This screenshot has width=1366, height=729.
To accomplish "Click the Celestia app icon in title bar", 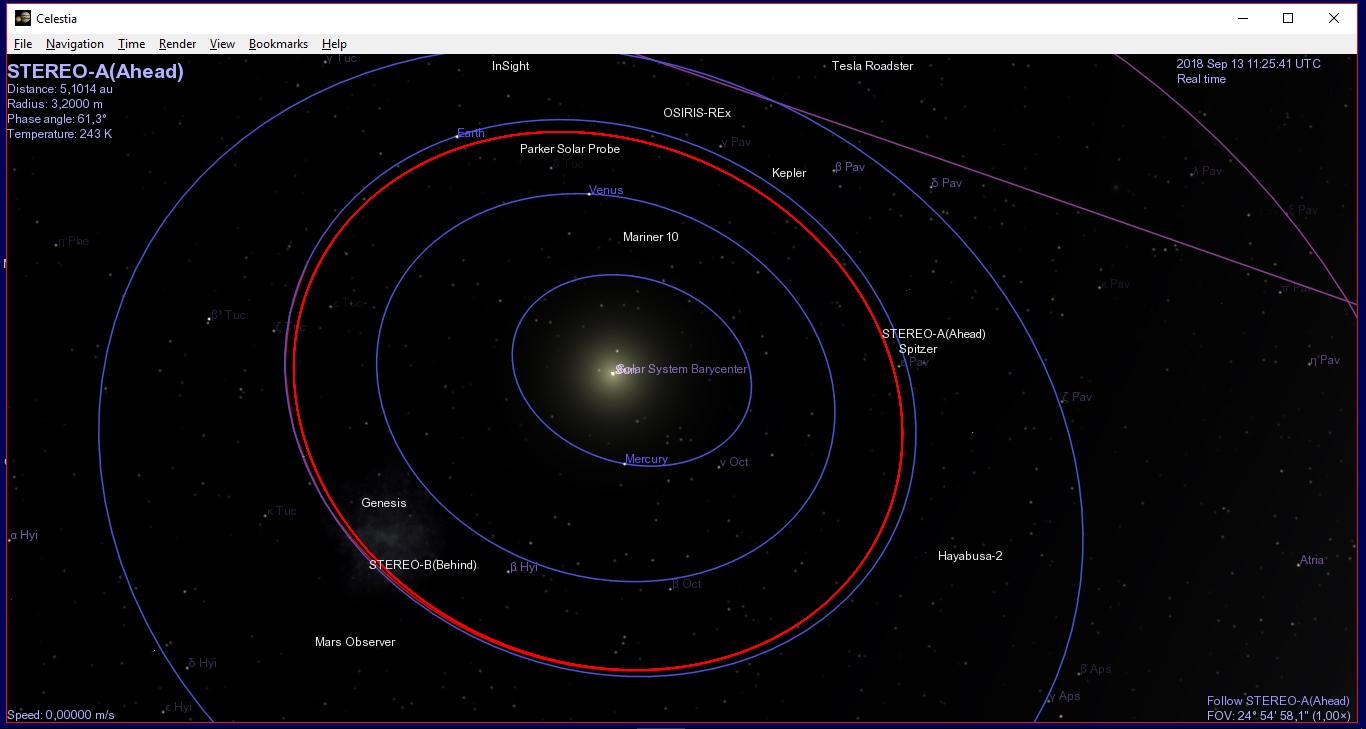I will [22, 18].
